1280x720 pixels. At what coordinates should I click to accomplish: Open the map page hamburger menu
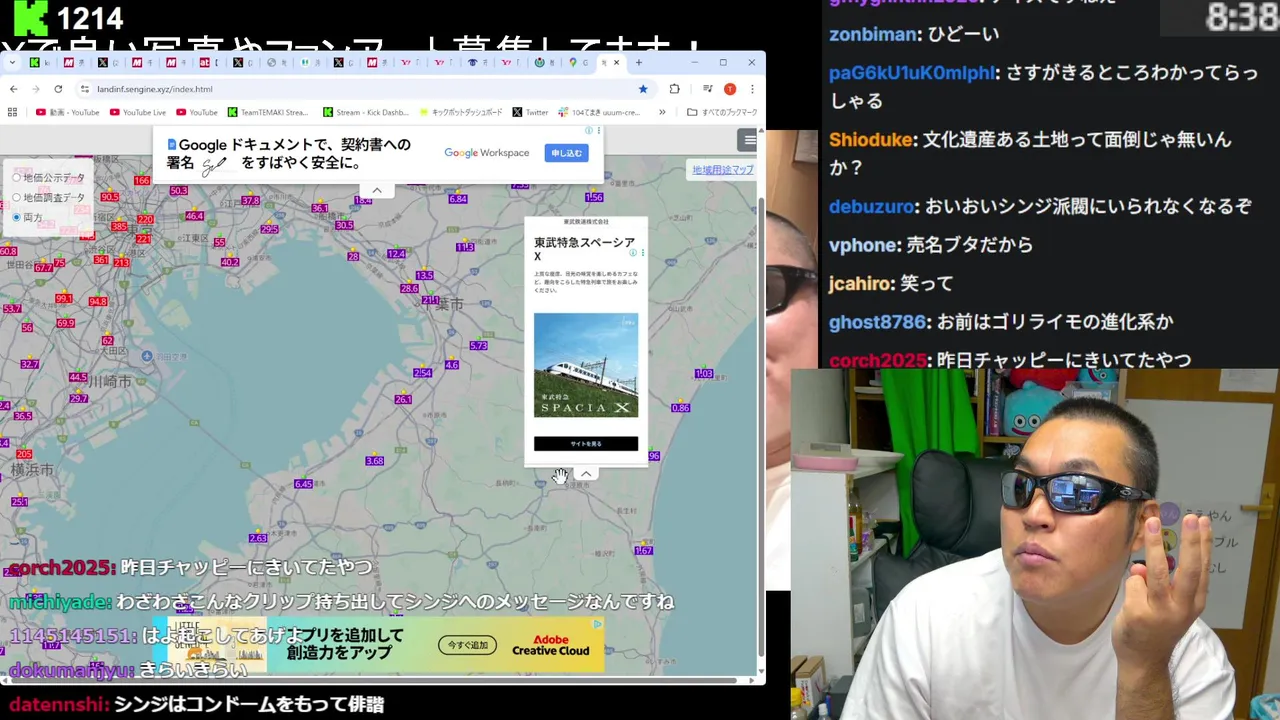[749, 140]
